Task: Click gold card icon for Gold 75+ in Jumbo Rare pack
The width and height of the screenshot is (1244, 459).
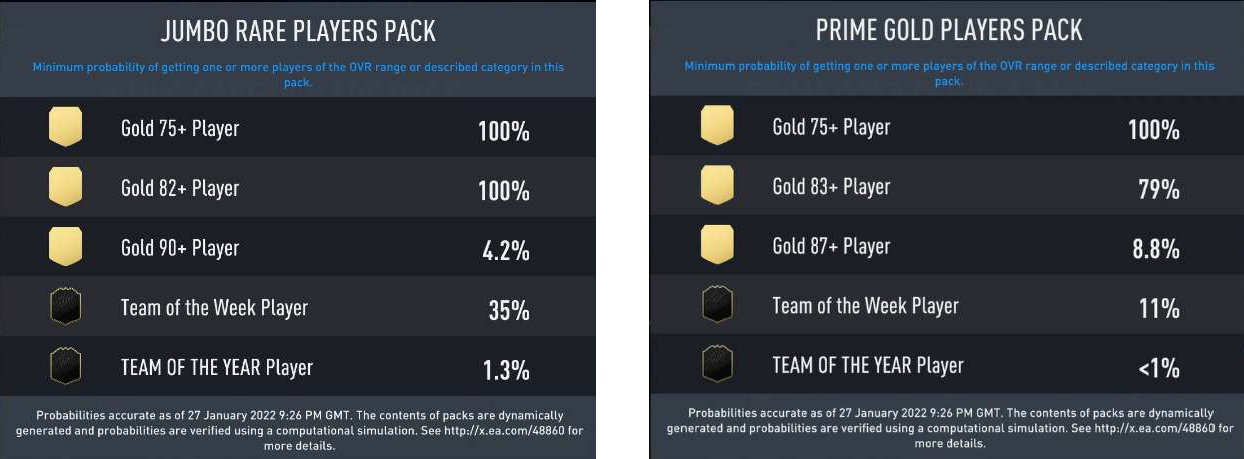Action: [x=65, y=128]
